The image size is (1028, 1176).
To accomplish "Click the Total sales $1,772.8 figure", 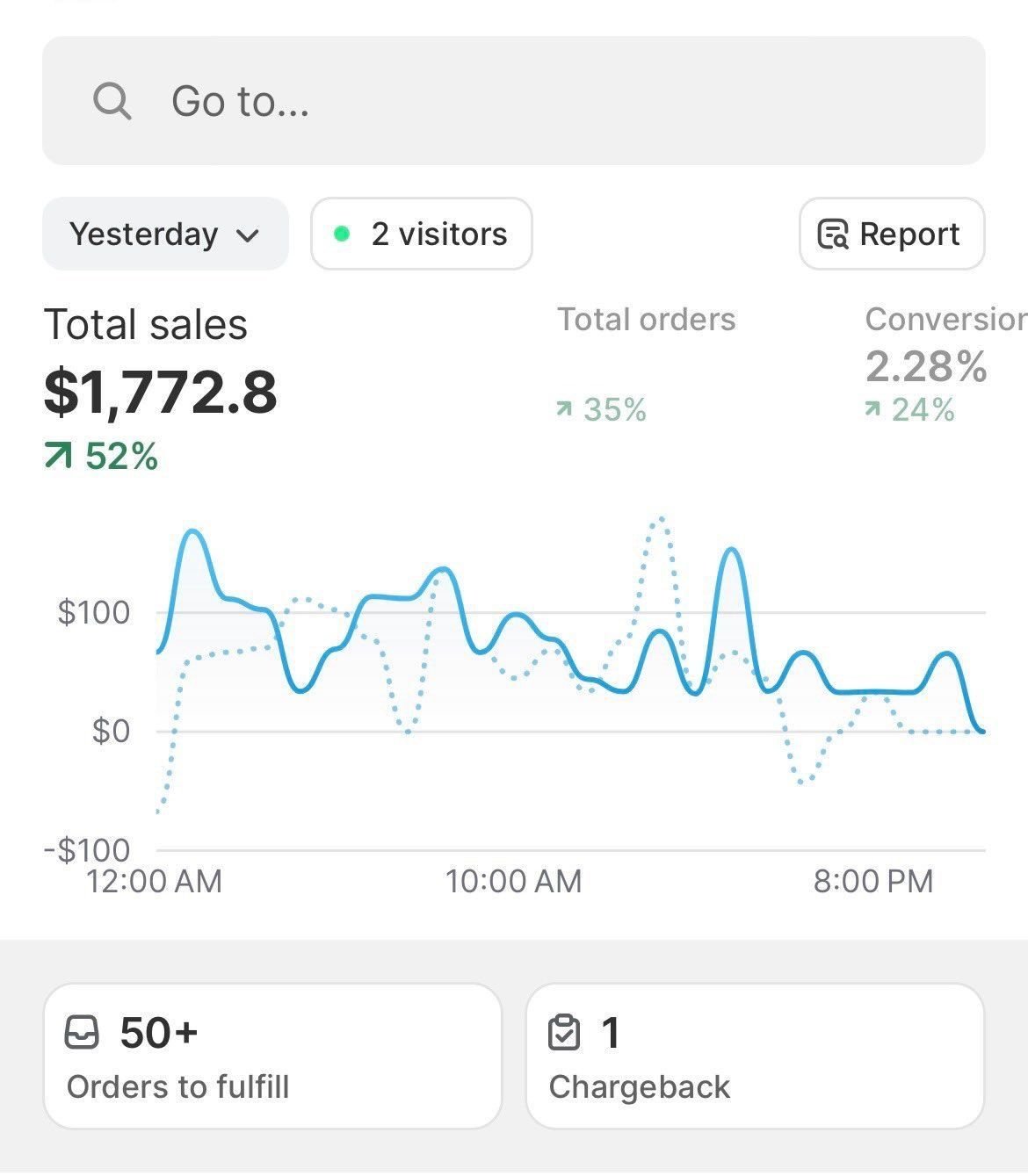I will tap(161, 393).
